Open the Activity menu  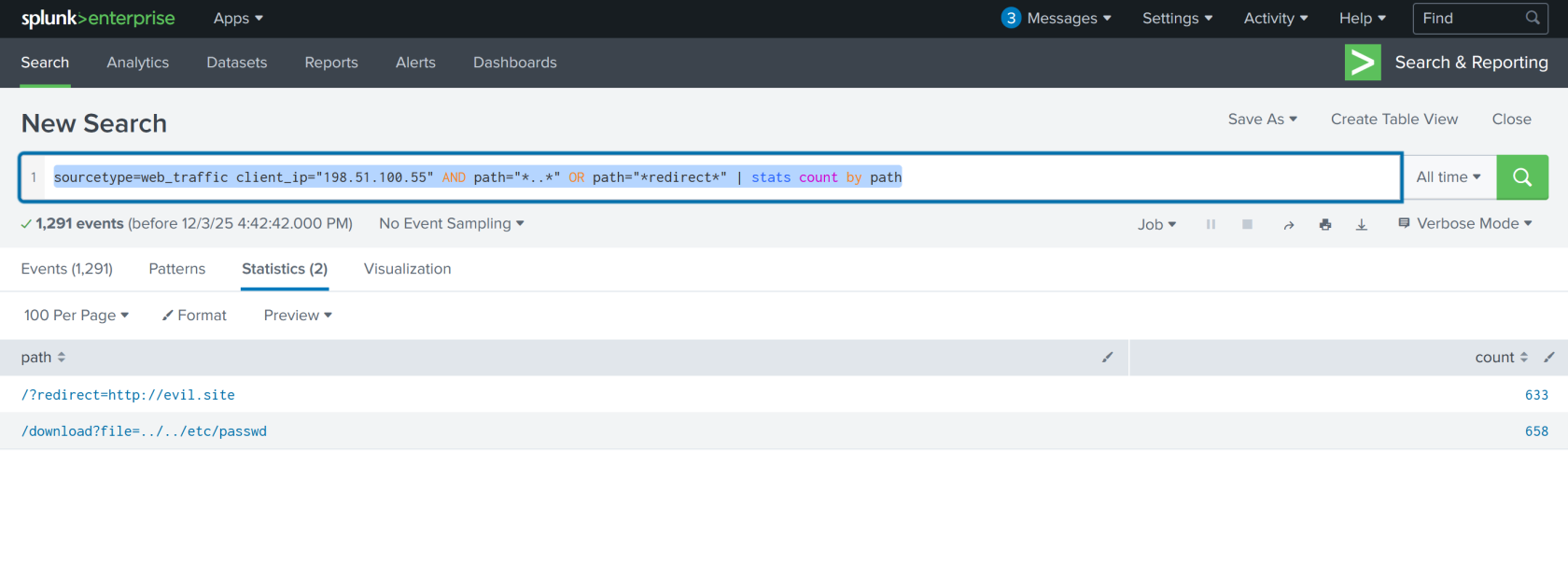(x=1276, y=19)
